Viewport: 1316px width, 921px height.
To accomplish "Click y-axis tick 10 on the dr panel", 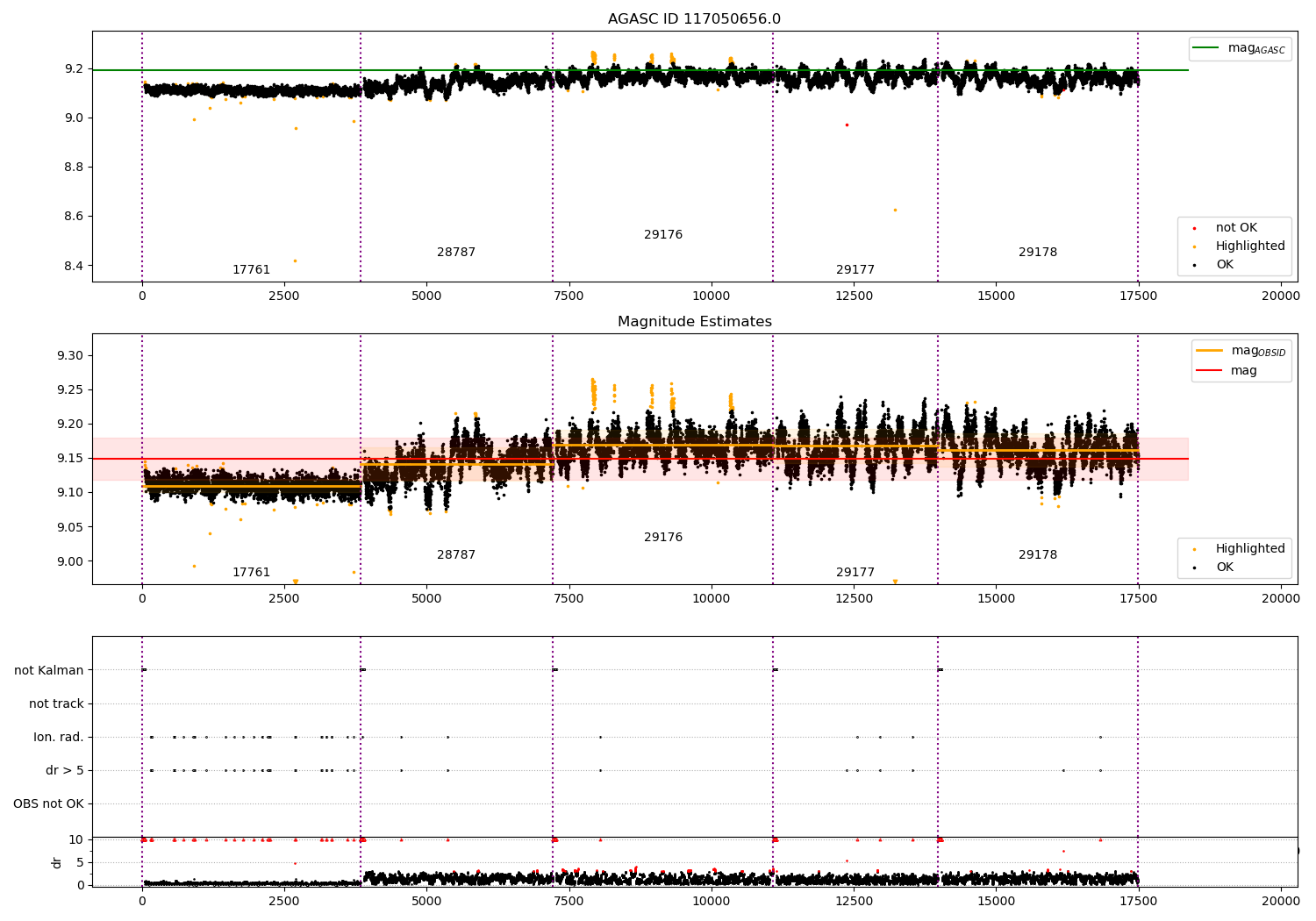I will click(76, 840).
